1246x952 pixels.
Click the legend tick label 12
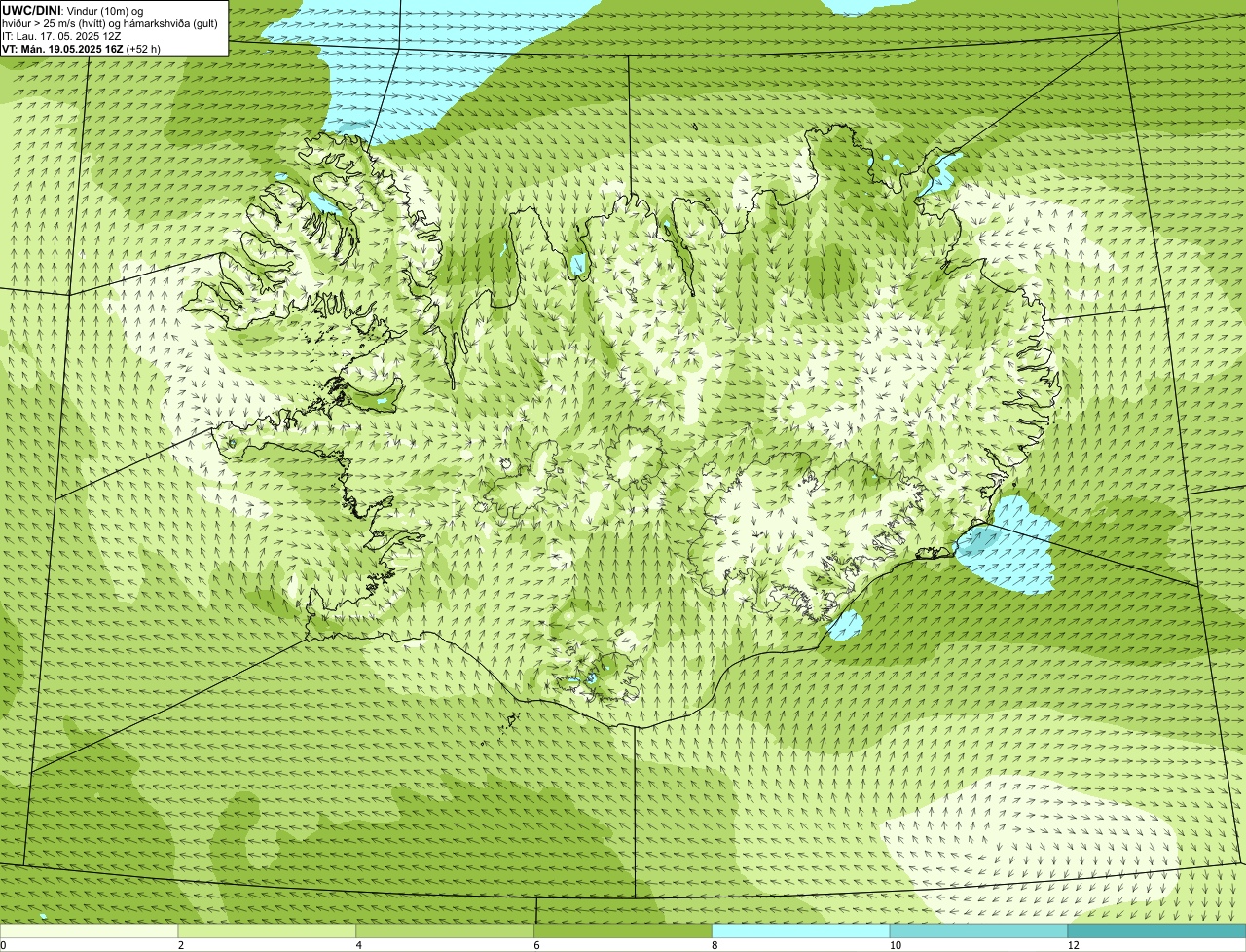click(x=1072, y=945)
